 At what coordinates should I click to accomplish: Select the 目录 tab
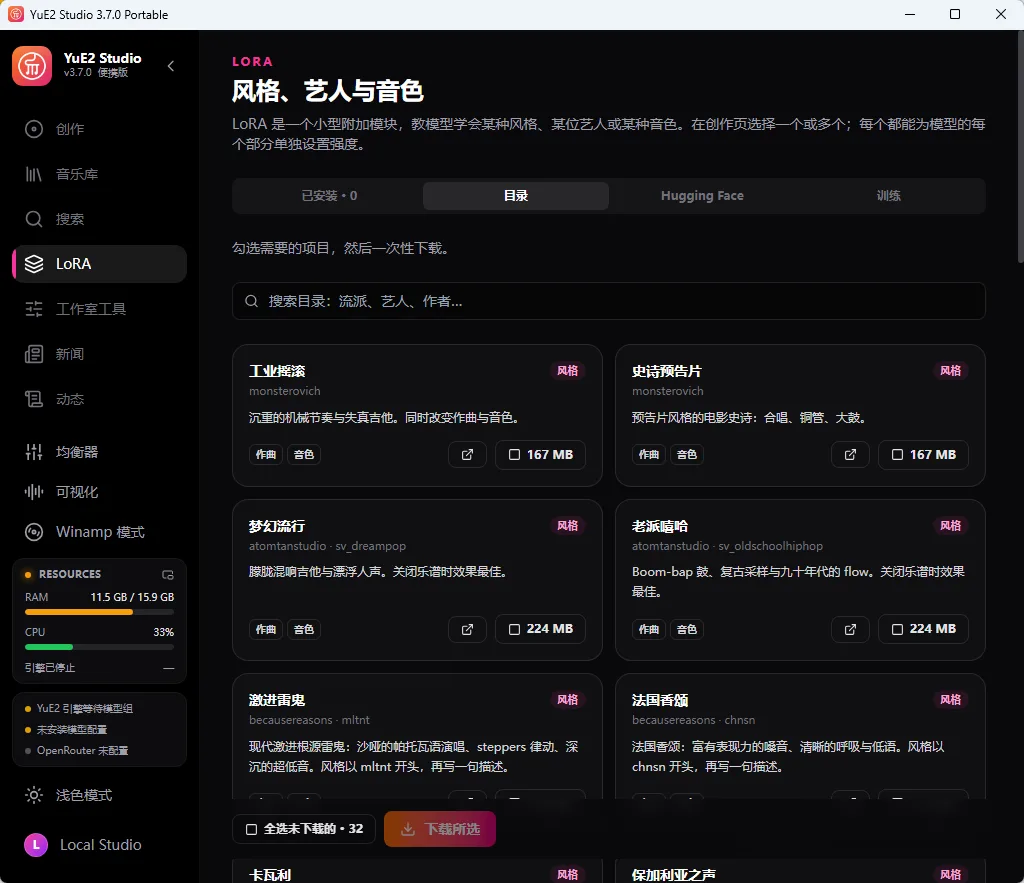(x=516, y=196)
